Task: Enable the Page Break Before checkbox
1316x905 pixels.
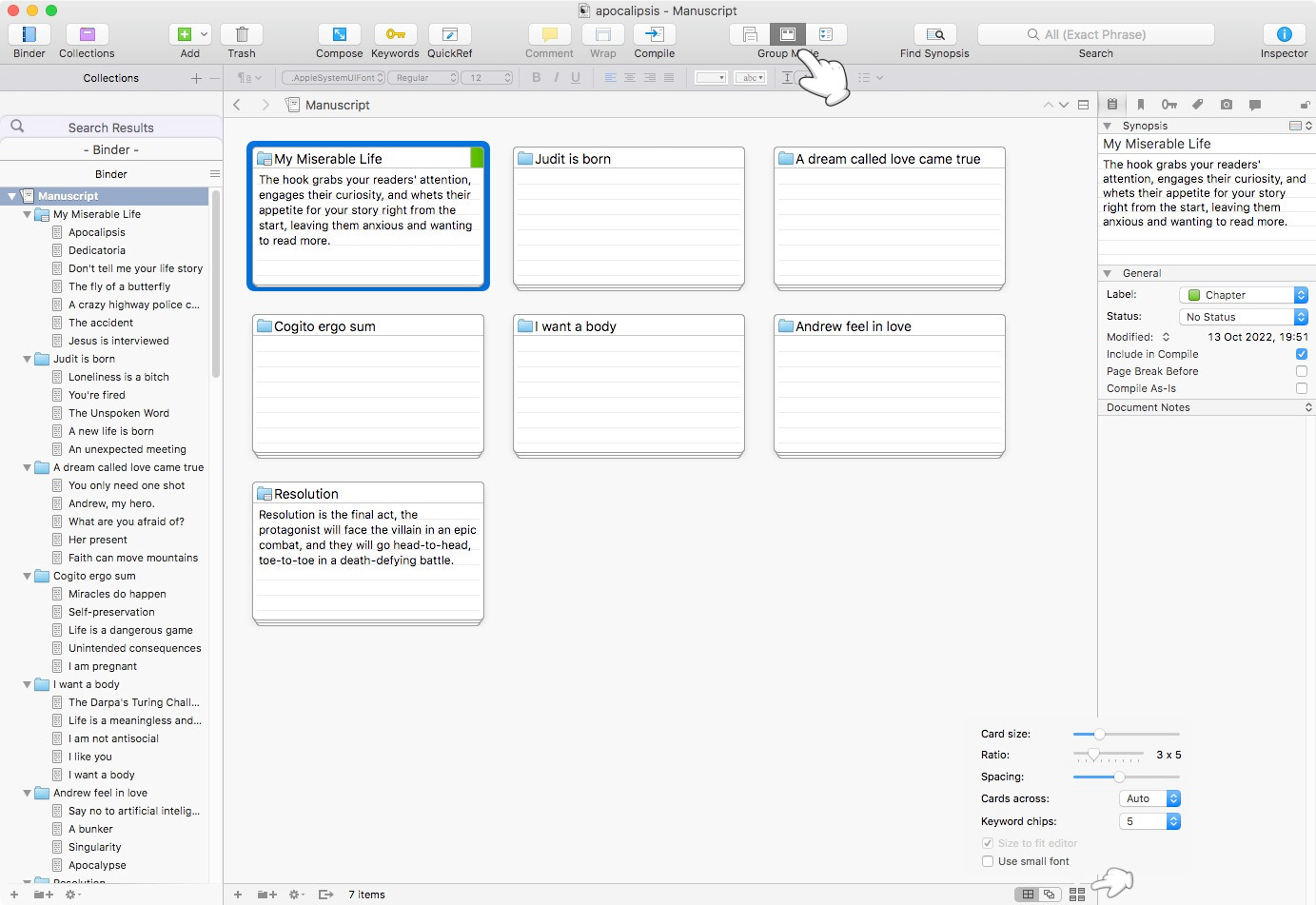Action: [x=1301, y=371]
